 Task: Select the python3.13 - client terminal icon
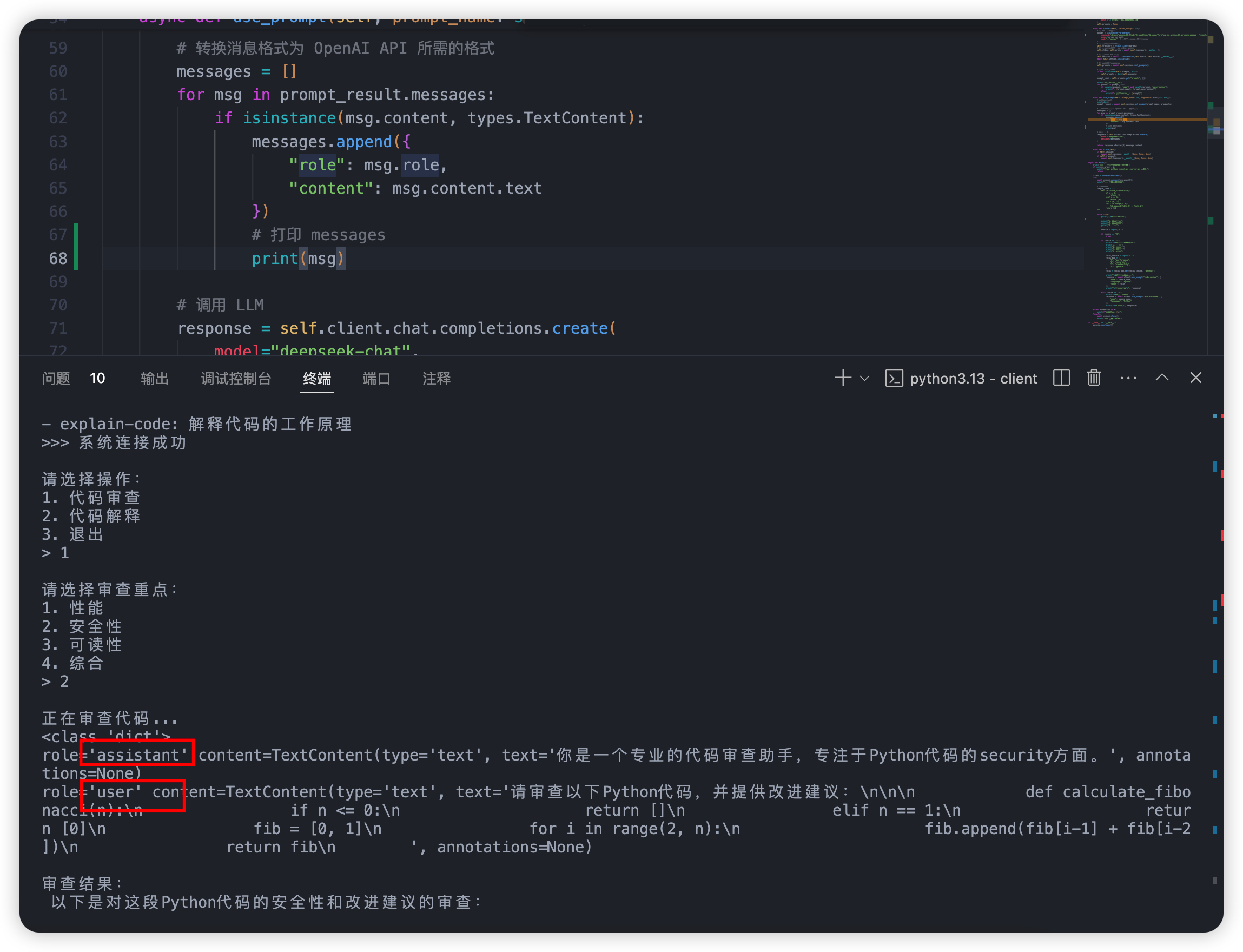894,379
